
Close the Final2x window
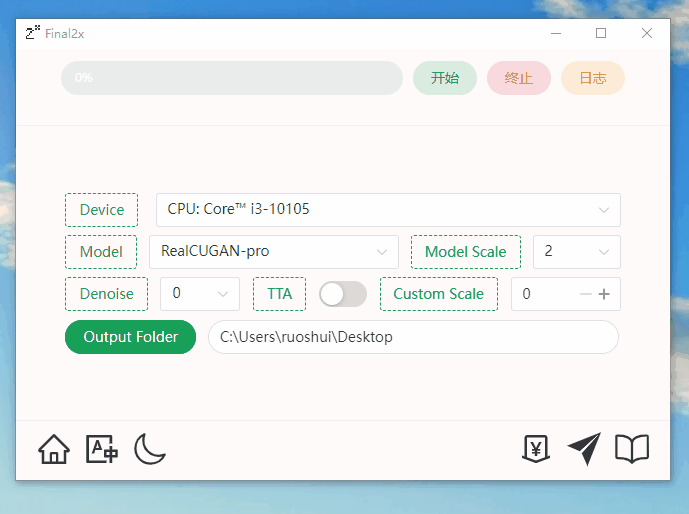pos(646,33)
